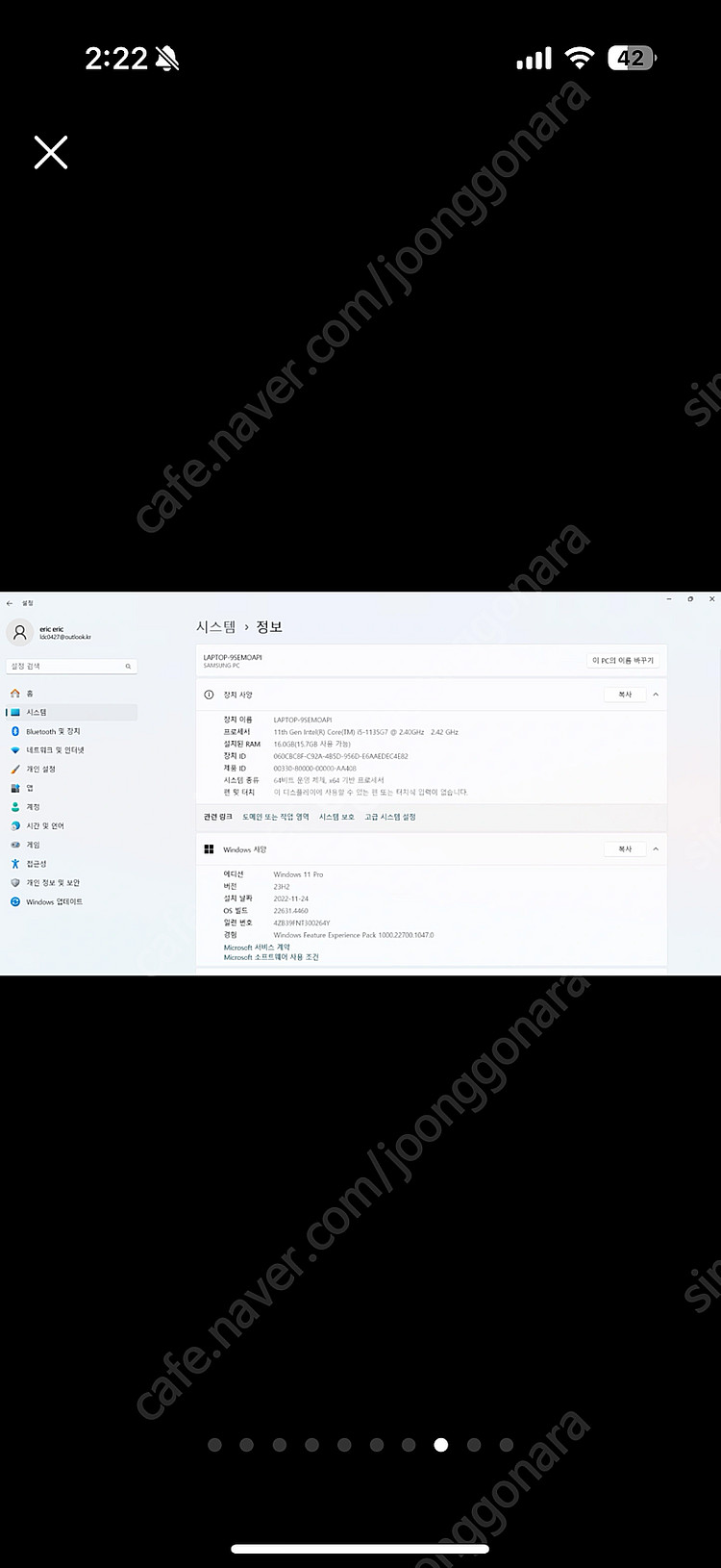Select 시간 및 언어 label in sidebar

tap(45, 825)
